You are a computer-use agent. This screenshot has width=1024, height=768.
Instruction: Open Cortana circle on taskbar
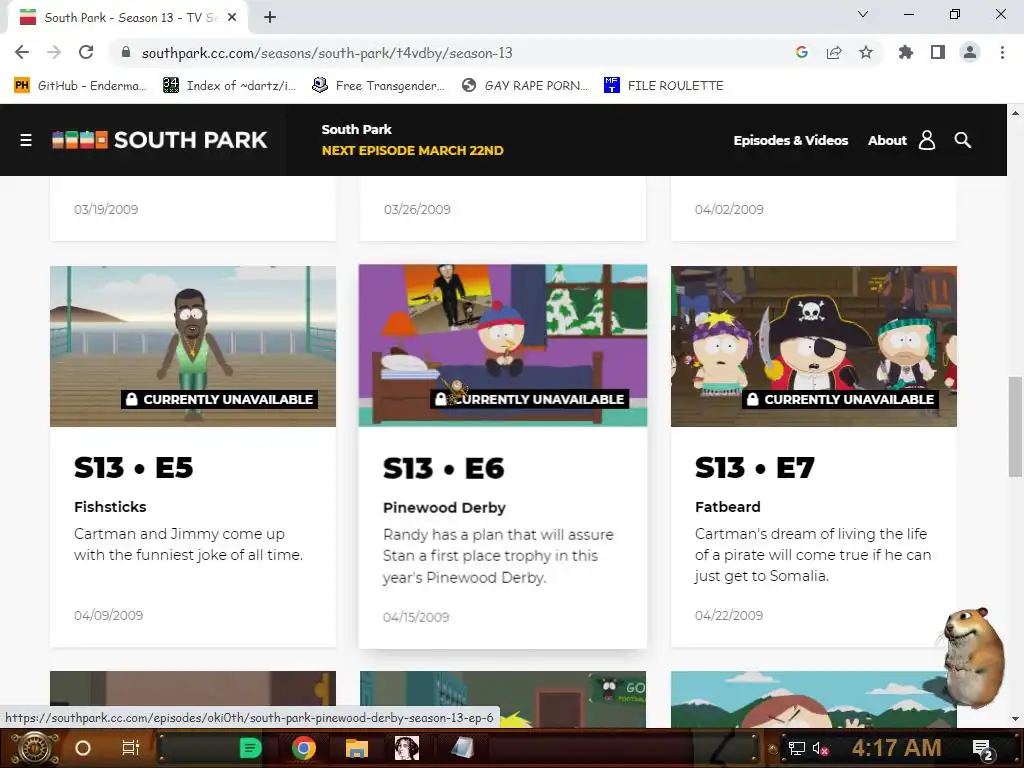click(x=83, y=748)
